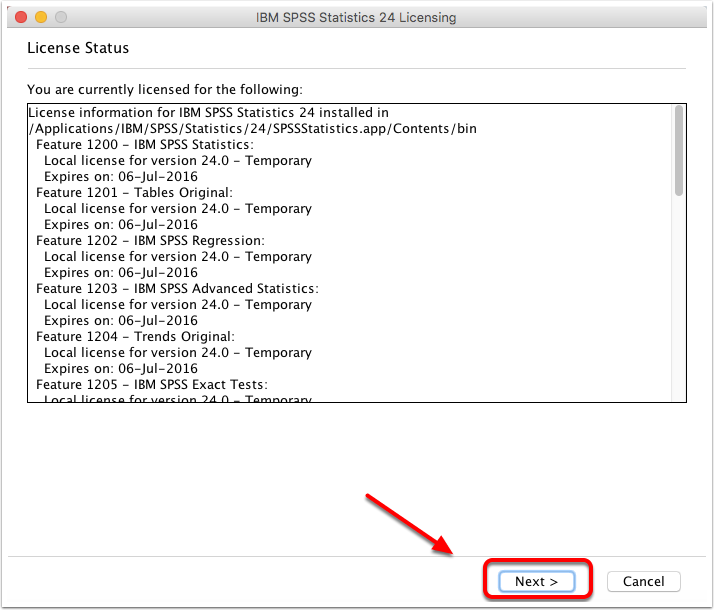Click the 'License Status' heading
The image size is (714, 610).
point(78,48)
